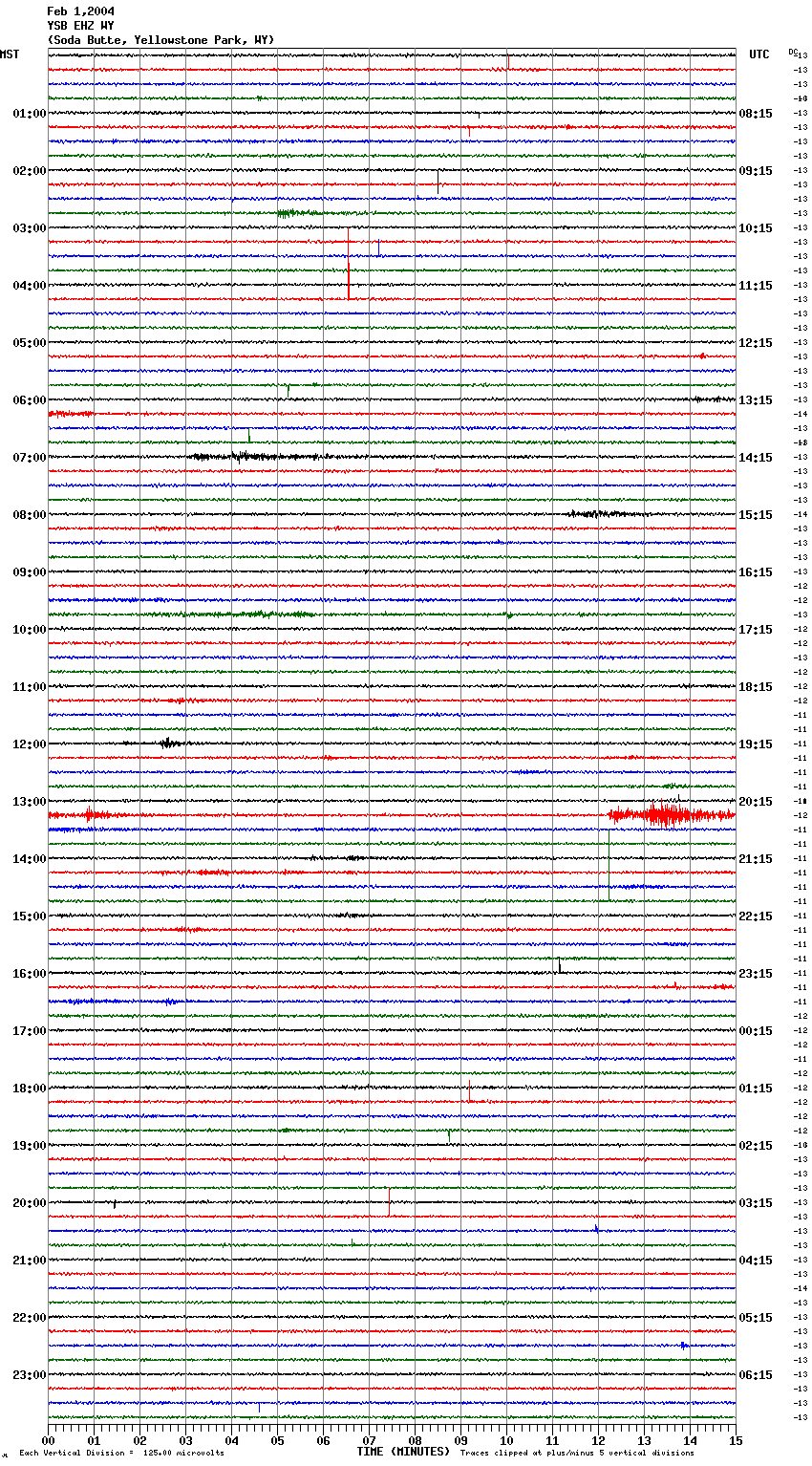
Task: Click the "17:15" UTC time label
Action: 756,630
